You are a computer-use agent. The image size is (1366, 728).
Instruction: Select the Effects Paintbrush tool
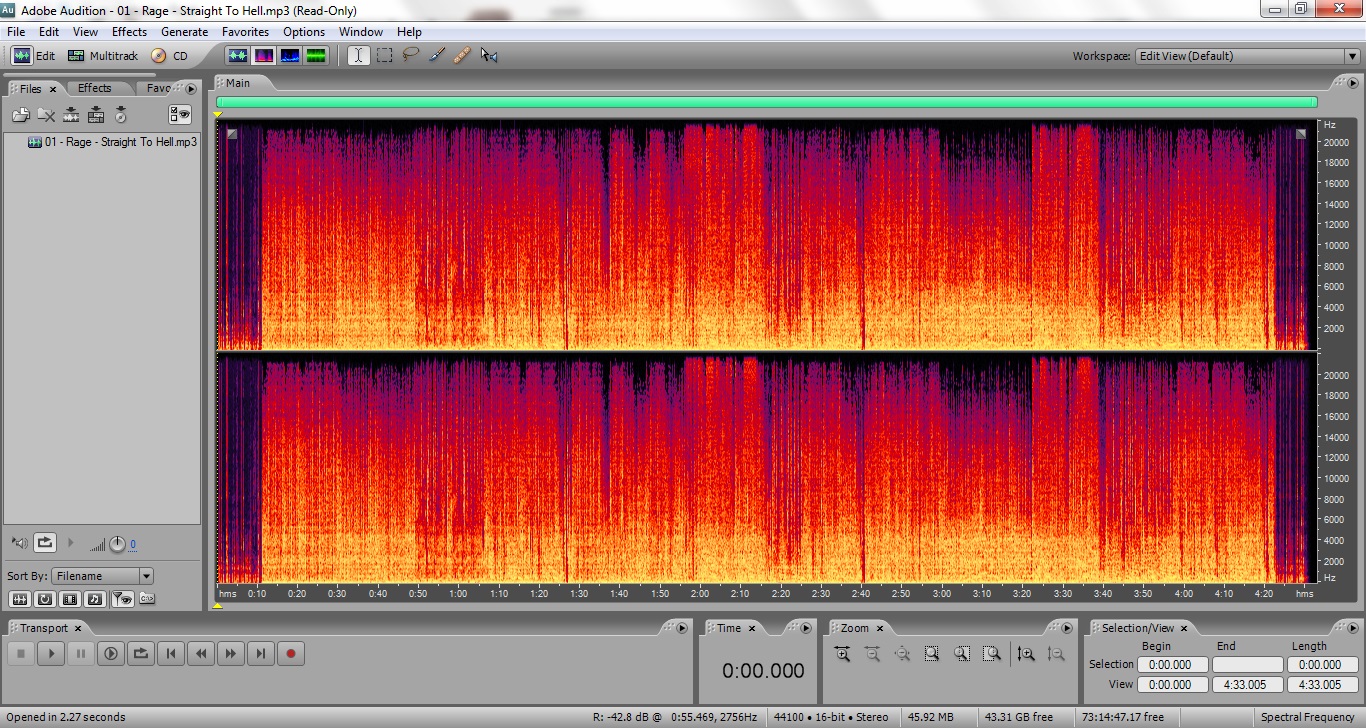pyautogui.click(x=436, y=56)
